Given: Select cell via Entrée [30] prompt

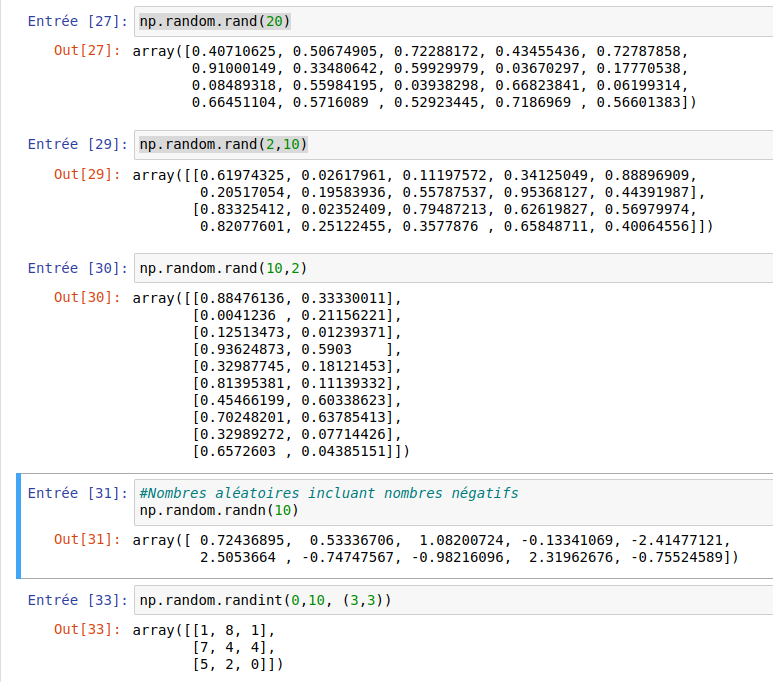Looking at the screenshot, I should [75, 269].
